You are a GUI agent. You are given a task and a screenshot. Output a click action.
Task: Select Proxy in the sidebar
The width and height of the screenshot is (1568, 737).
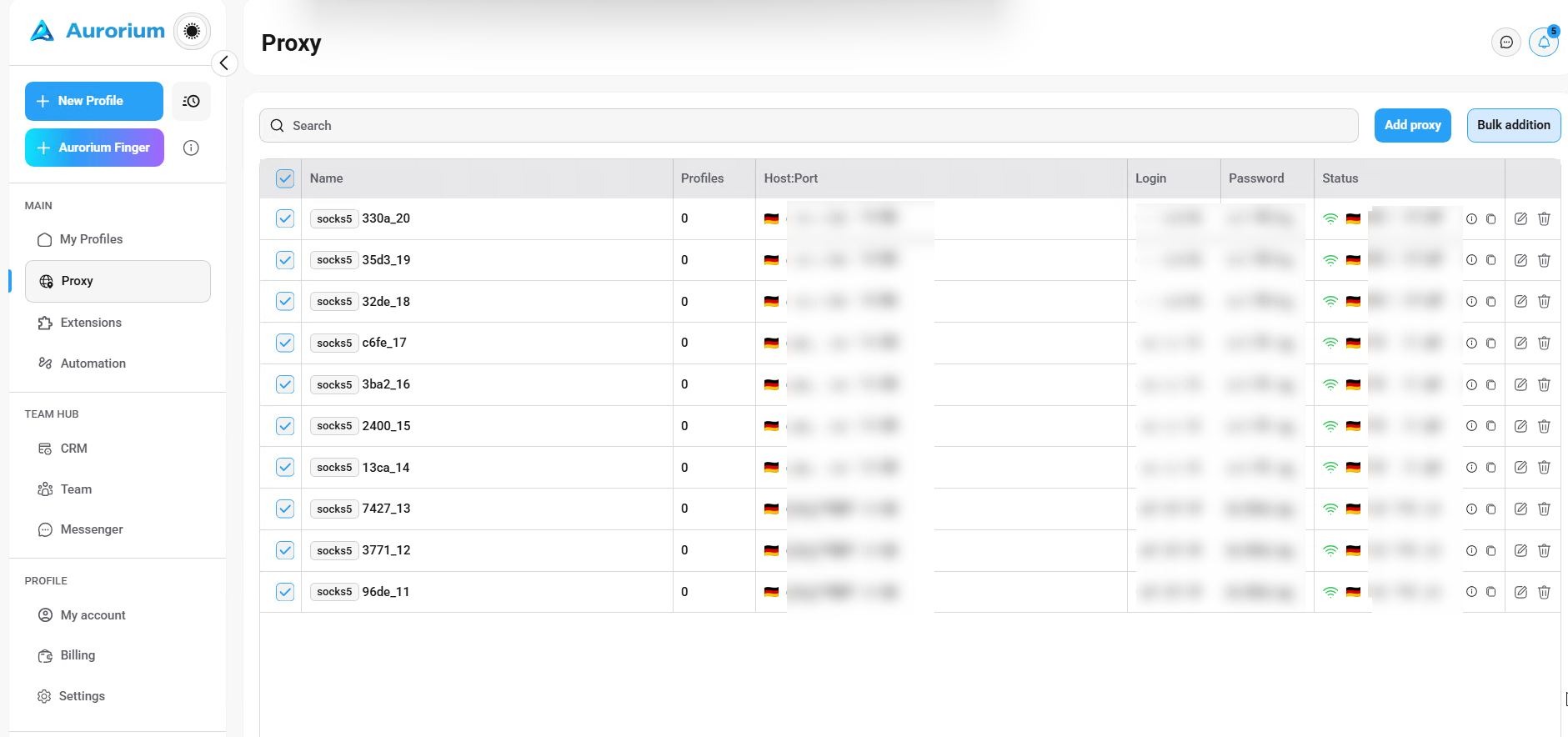118,281
